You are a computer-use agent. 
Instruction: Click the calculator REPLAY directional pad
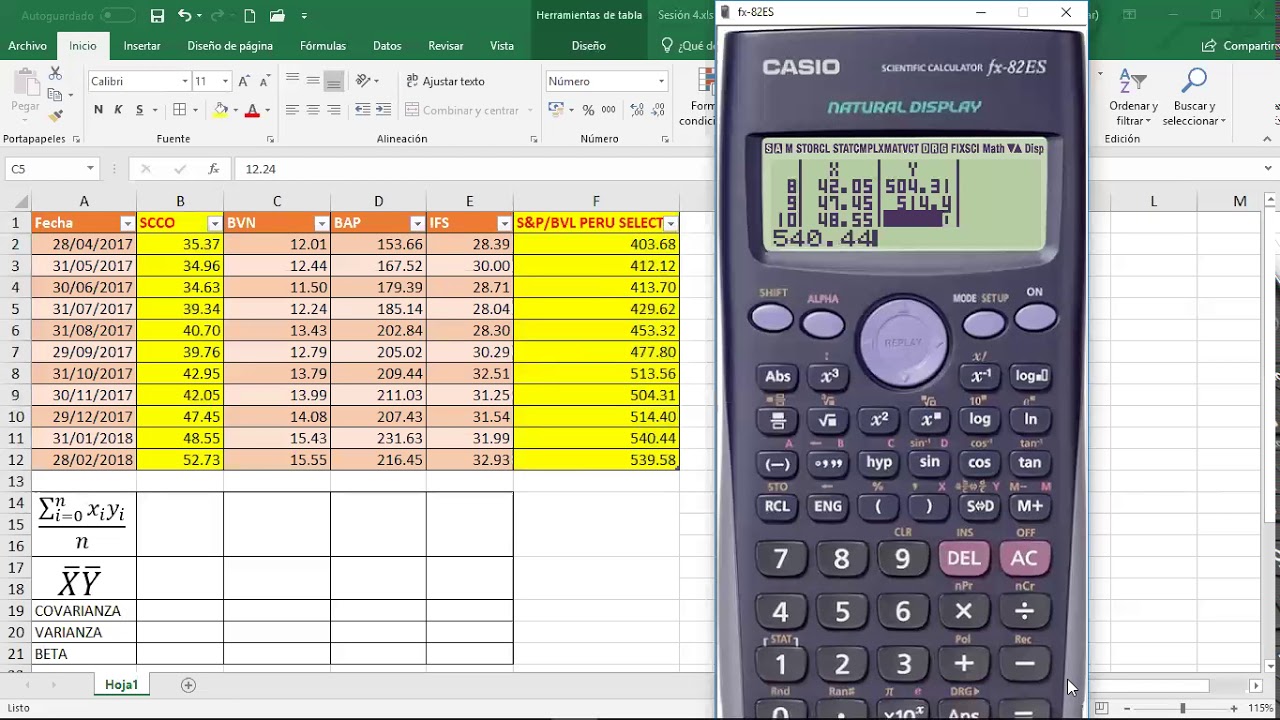click(x=903, y=342)
